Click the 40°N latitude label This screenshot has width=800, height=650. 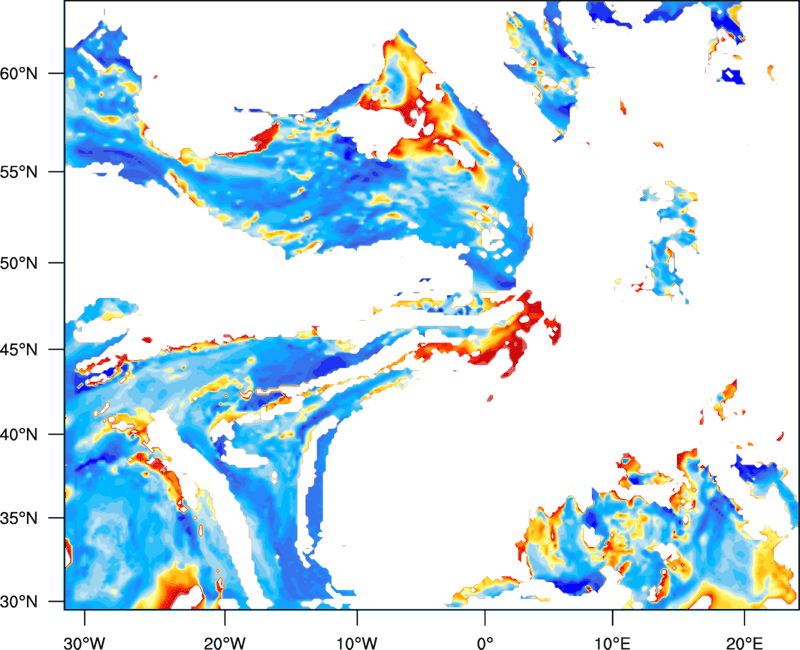20,435
